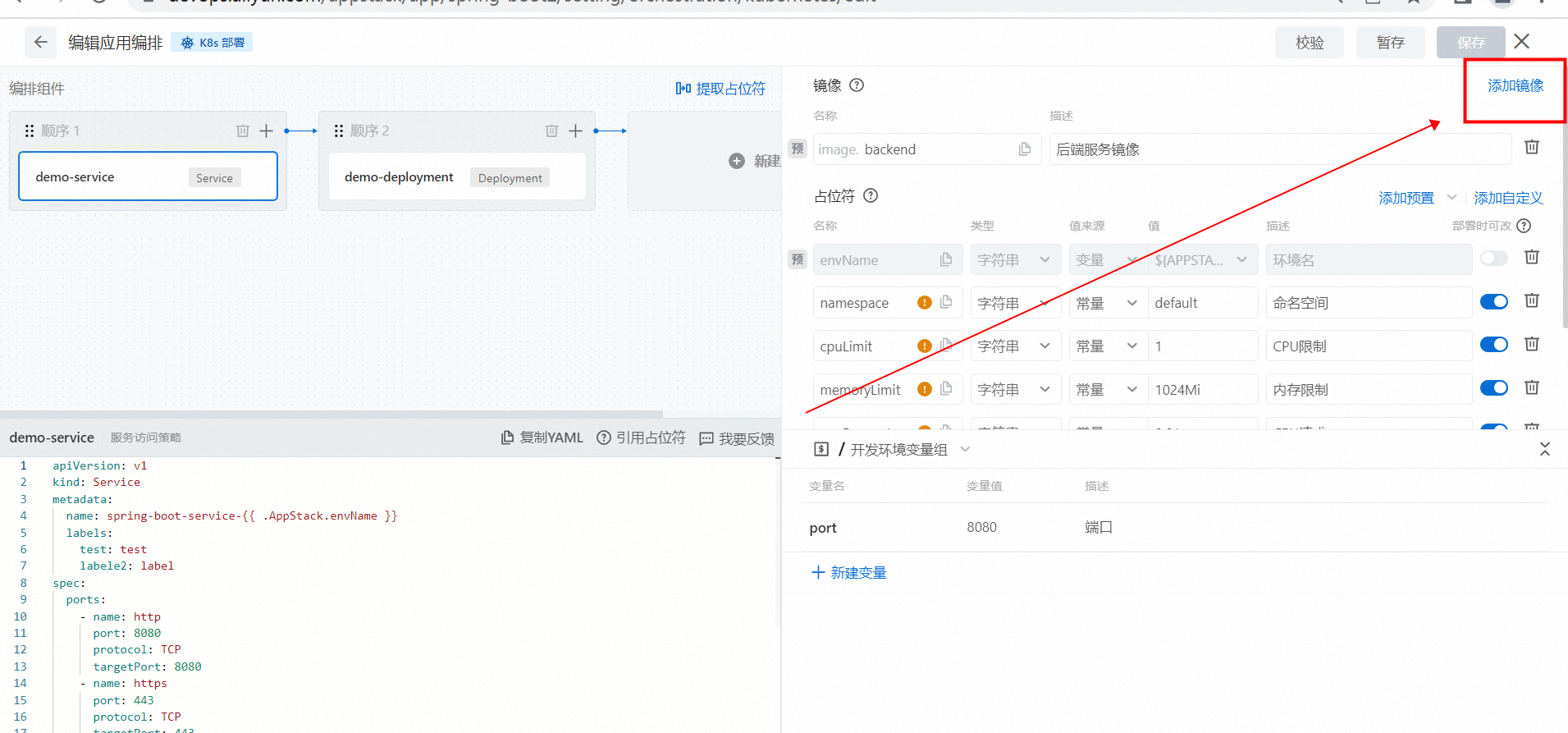Screen dimensions: 1568x733
Task: Click the horizontal scrollbar under the canvas
Action: [331, 414]
